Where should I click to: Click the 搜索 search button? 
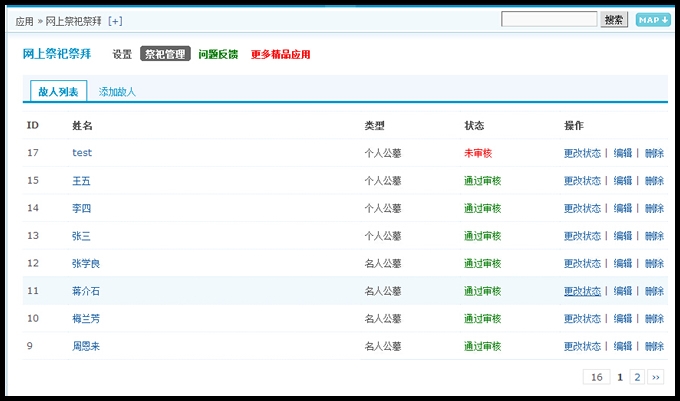[614, 19]
